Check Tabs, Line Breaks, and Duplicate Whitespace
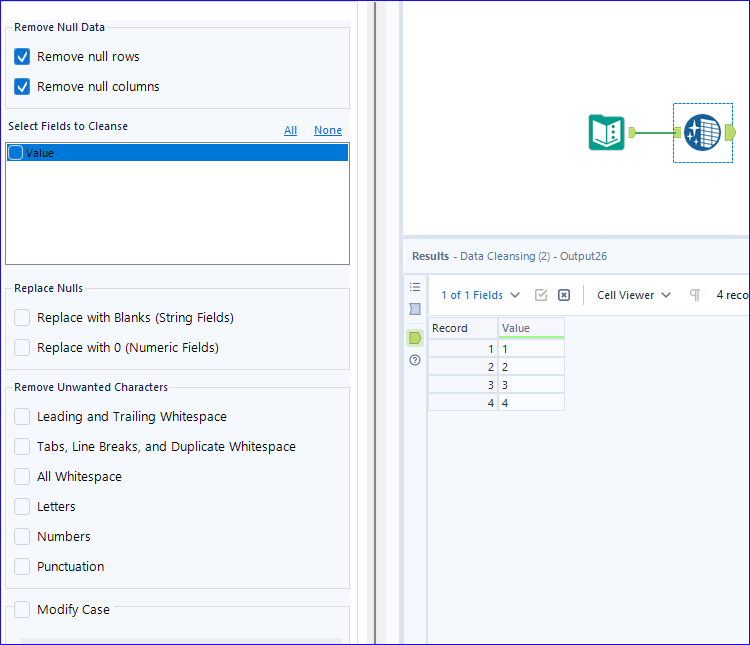 tap(22, 446)
